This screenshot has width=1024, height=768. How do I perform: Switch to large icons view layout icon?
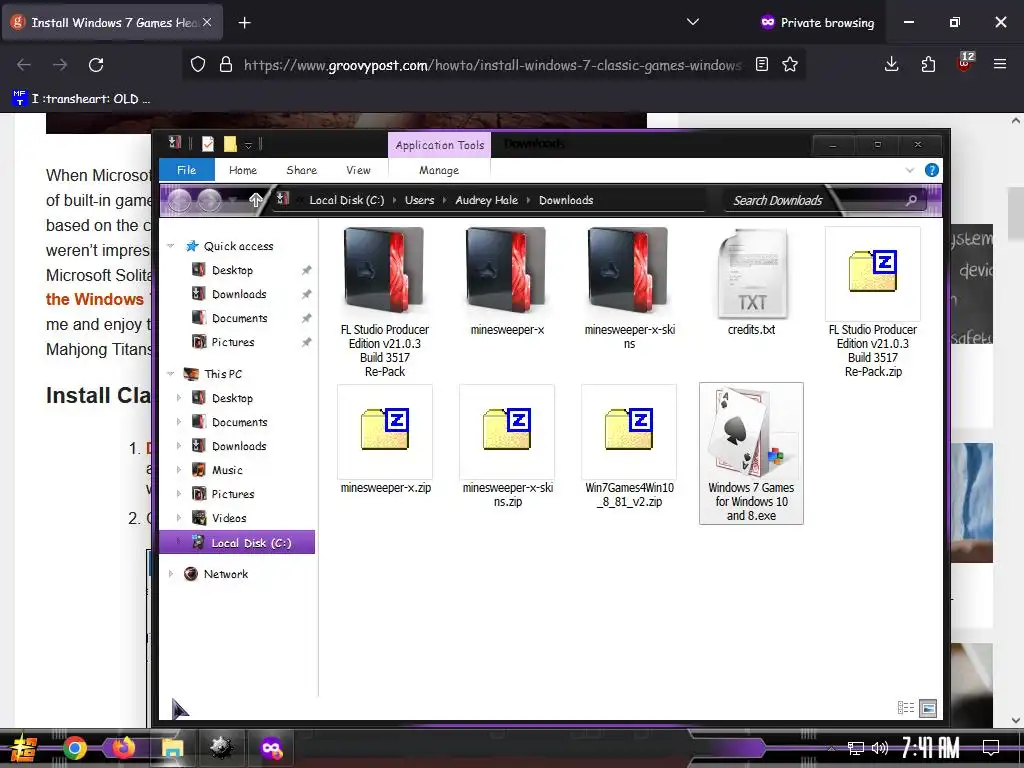[x=927, y=707]
